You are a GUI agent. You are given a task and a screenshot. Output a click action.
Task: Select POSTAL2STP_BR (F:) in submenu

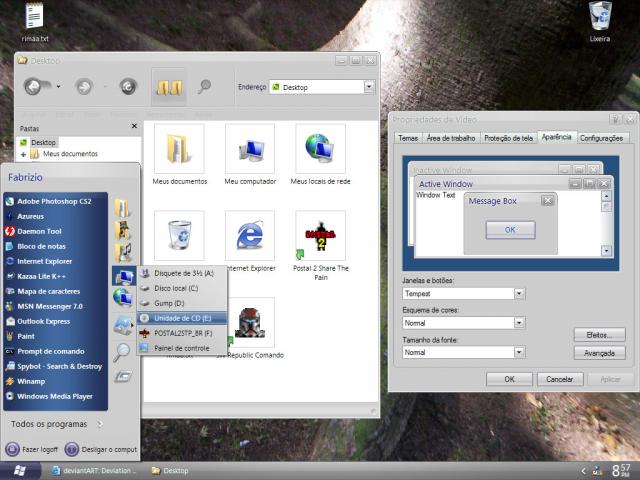pyautogui.click(x=182, y=333)
